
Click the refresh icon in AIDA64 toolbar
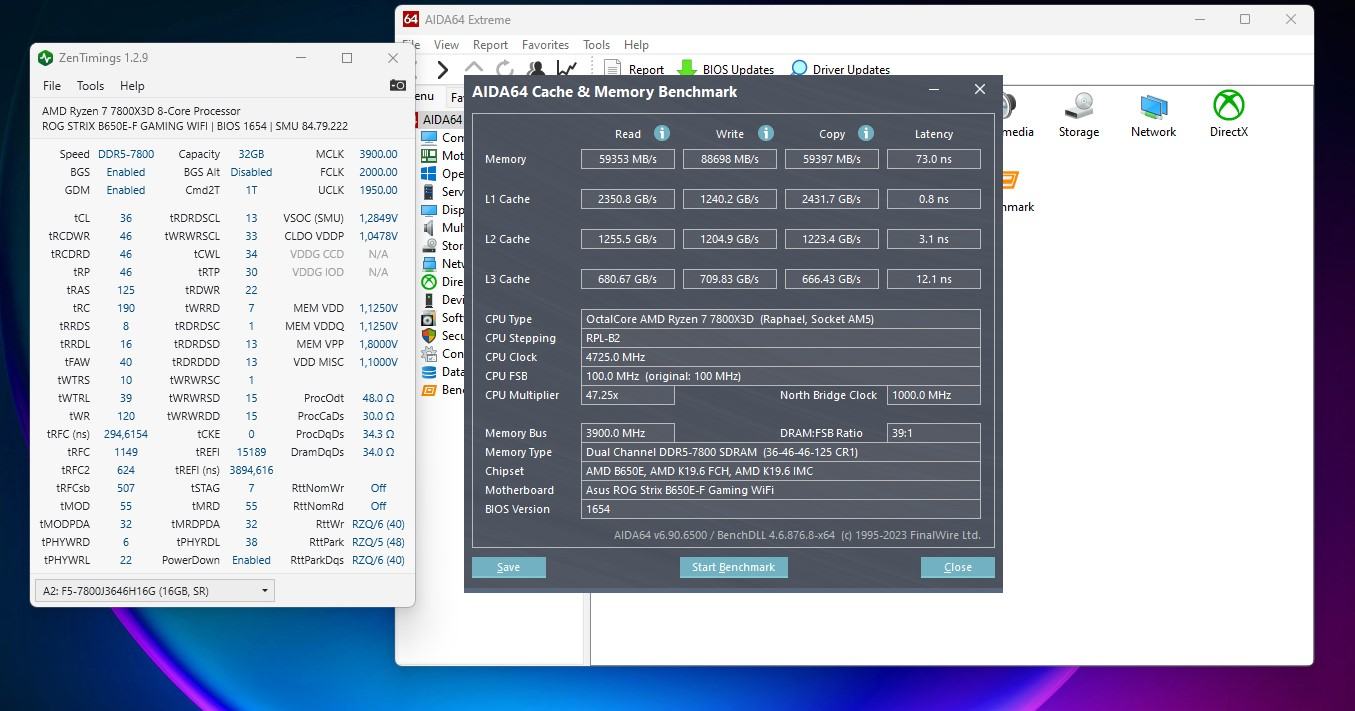505,69
